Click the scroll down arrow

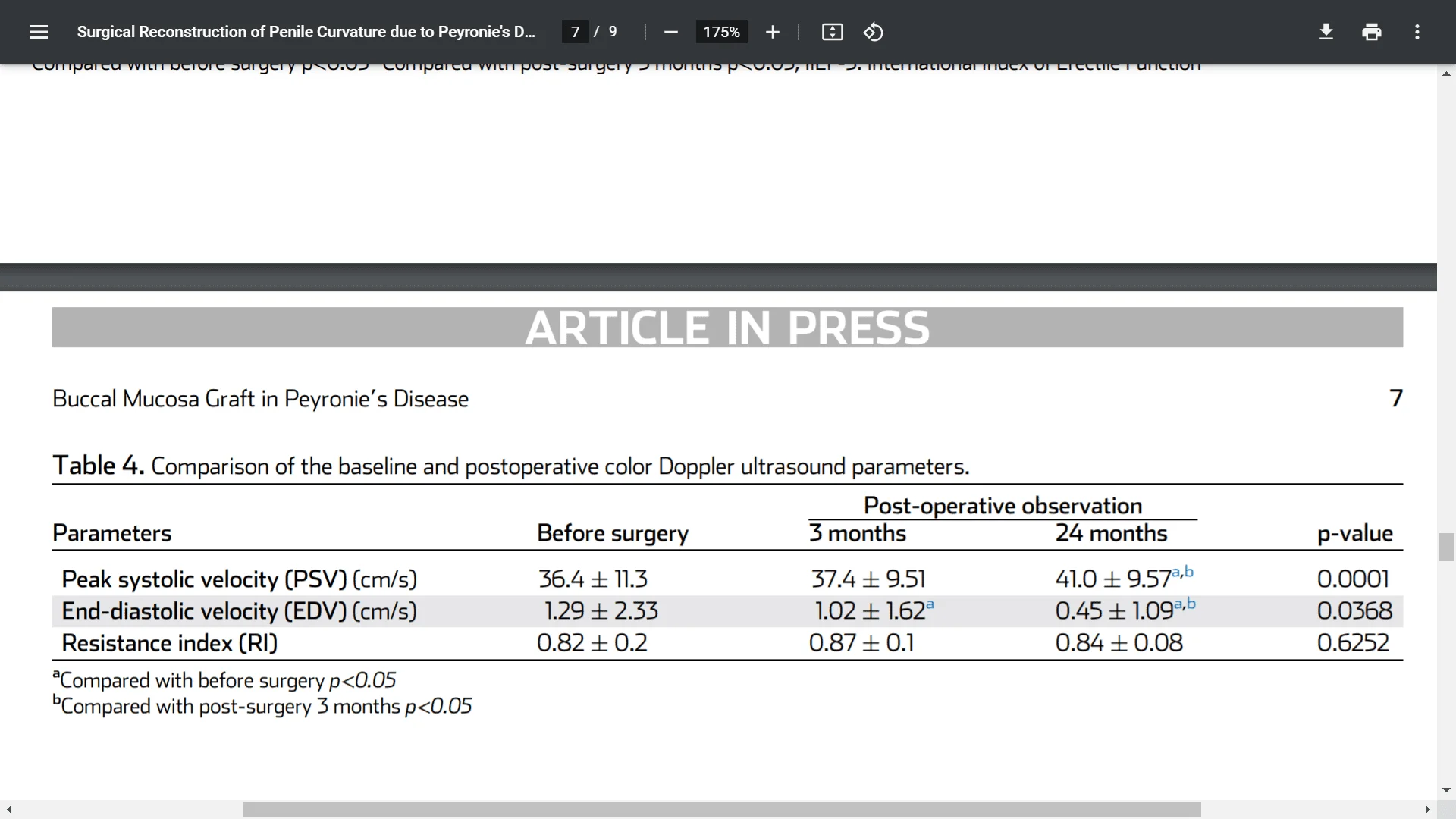click(1446, 789)
